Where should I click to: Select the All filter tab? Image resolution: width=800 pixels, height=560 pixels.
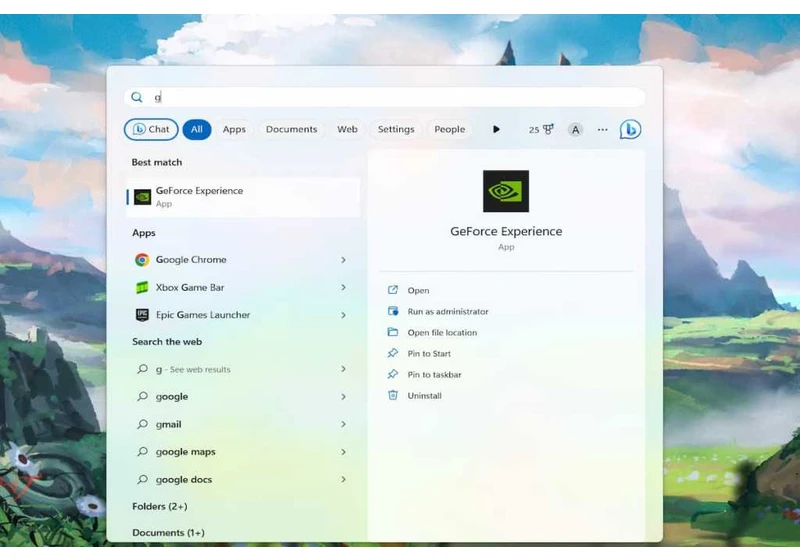pos(197,130)
